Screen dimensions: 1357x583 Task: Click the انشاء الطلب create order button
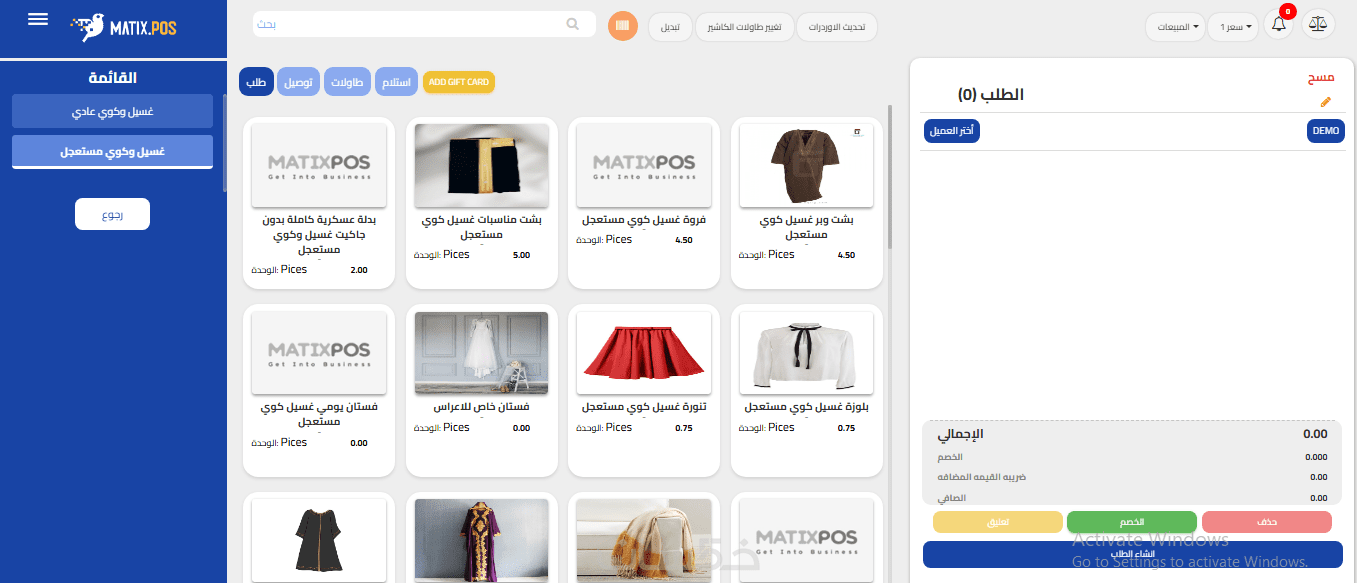point(1133,554)
